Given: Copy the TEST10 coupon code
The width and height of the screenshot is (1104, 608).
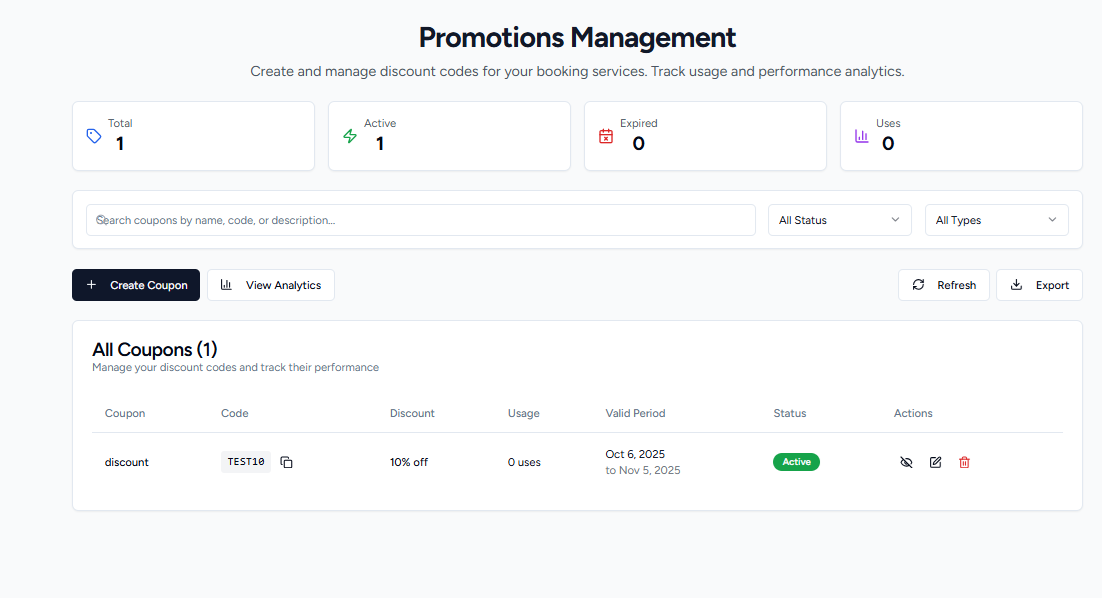Looking at the screenshot, I should click(x=286, y=462).
